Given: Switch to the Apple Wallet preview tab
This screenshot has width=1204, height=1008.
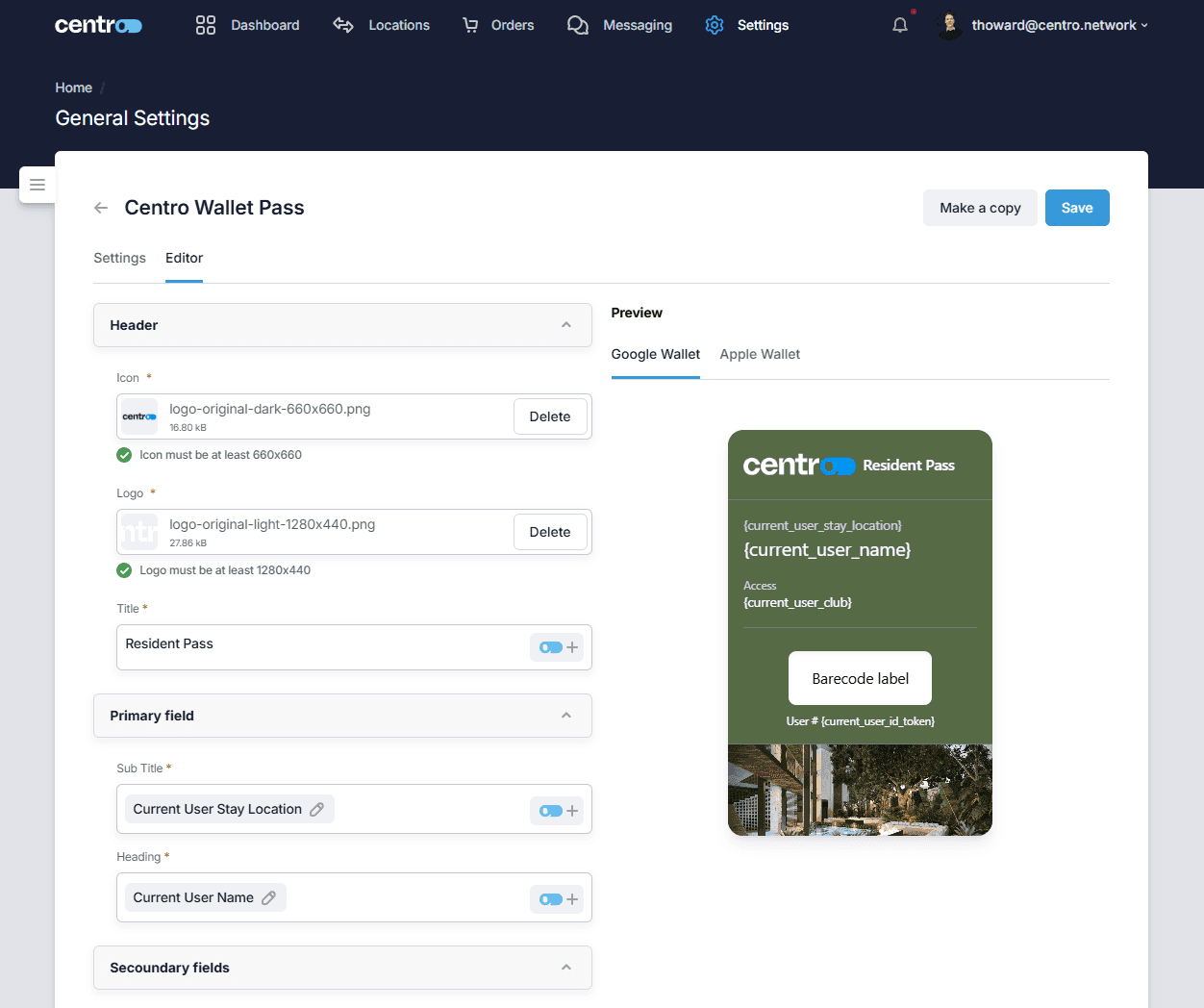Looking at the screenshot, I should click(760, 354).
